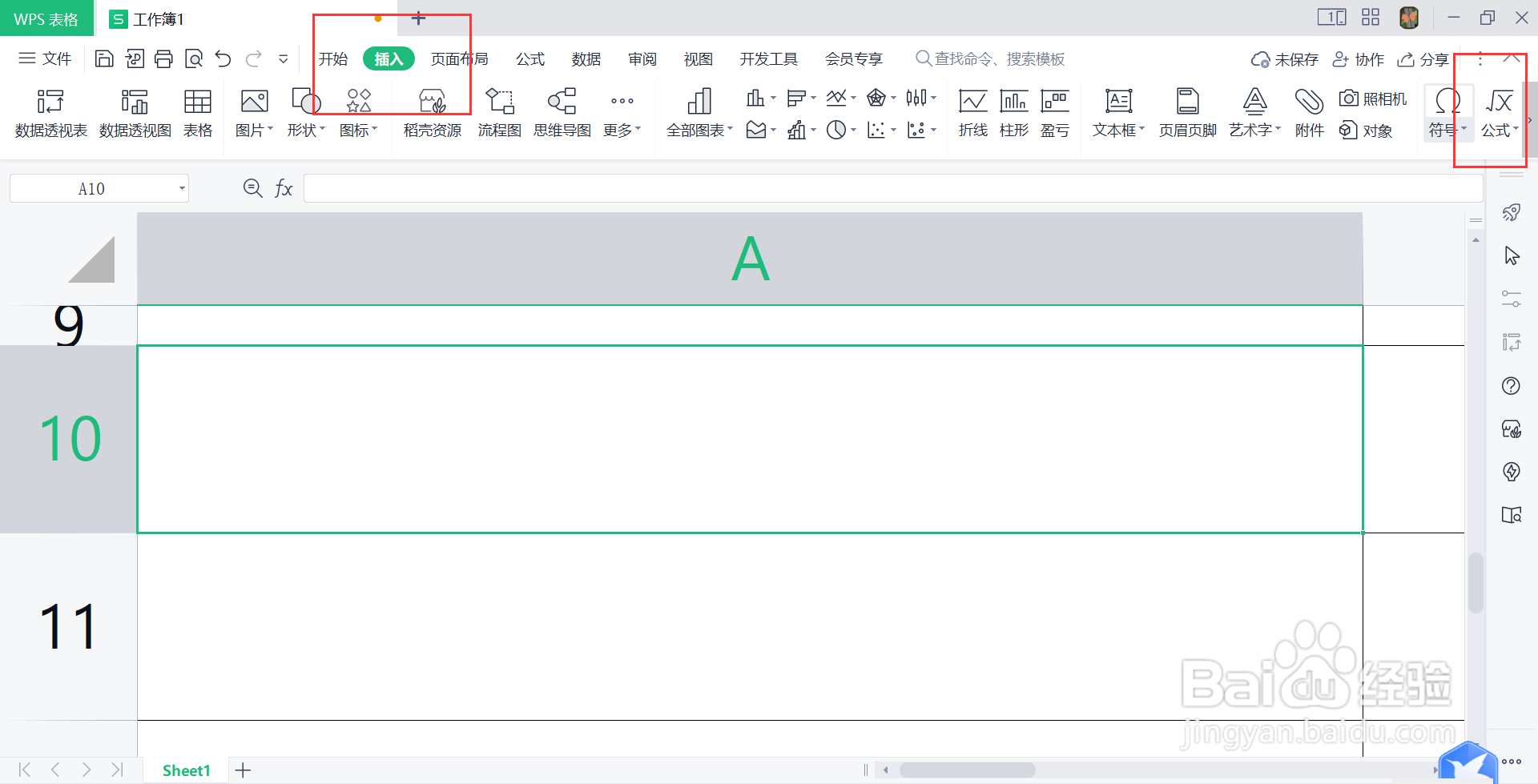
Task: Insert an attachment (附件)
Action: (x=1310, y=113)
